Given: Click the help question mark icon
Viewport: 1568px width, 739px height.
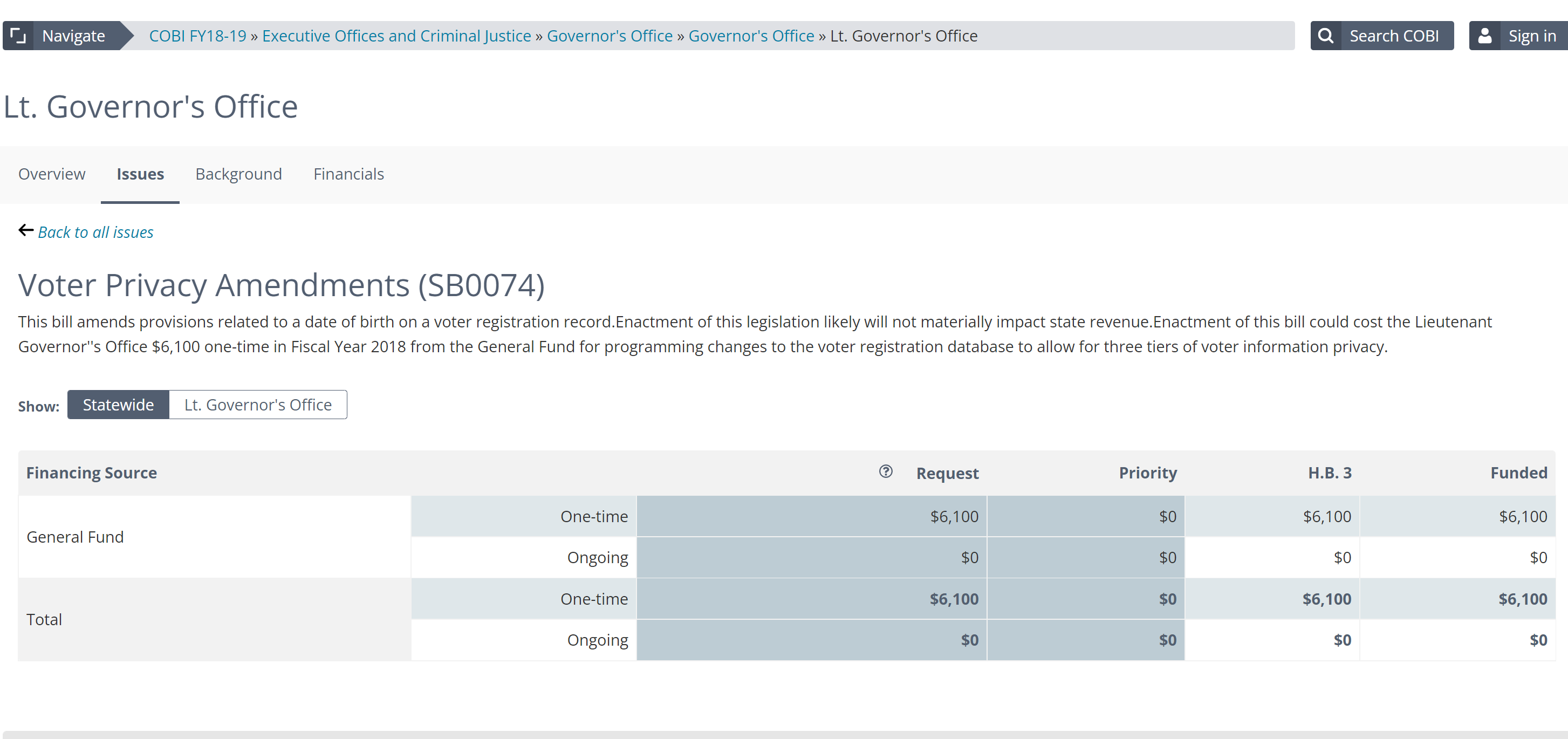Looking at the screenshot, I should (x=886, y=471).
